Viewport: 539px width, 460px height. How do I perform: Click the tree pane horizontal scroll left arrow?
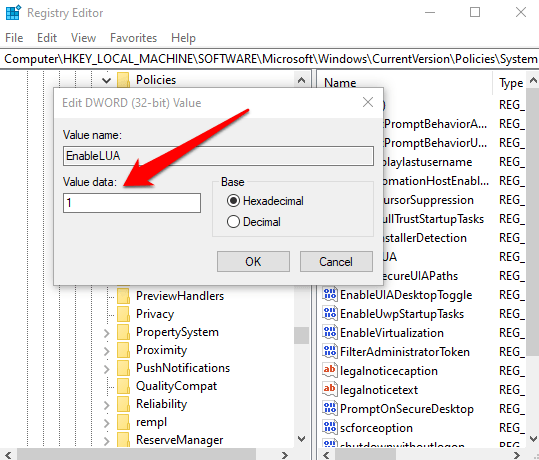tap(8, 455)
